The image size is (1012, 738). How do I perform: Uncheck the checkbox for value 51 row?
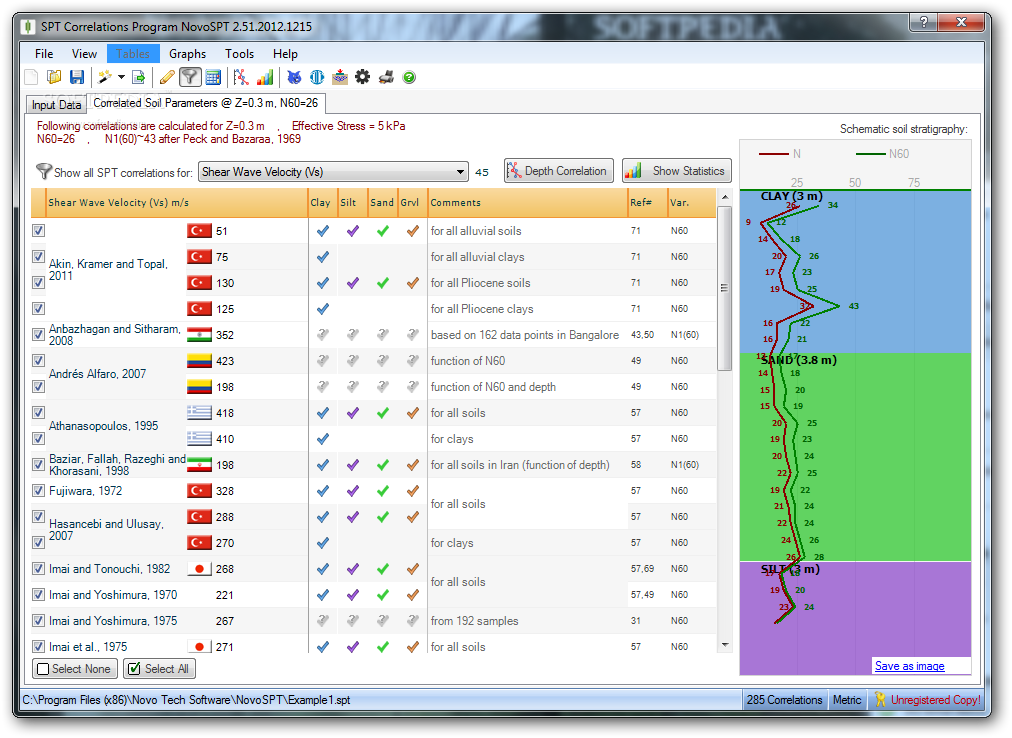click(x=38, y=231)
